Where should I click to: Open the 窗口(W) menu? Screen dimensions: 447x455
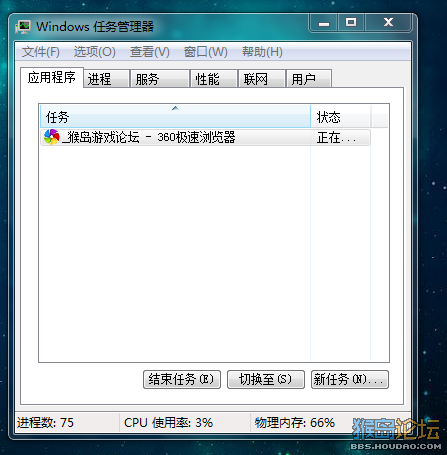[x=206, y=52]
